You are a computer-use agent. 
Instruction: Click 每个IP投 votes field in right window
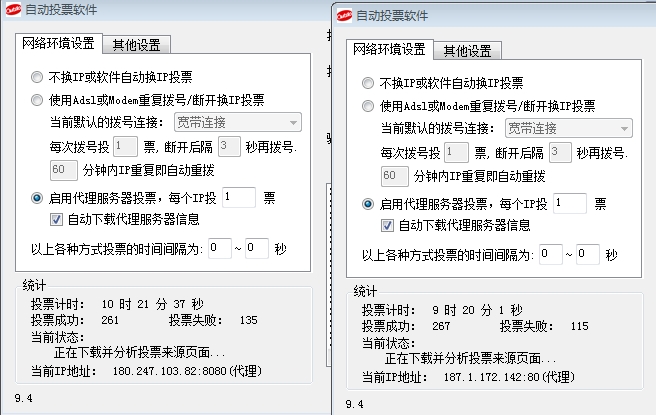pyautogui.click(x=570, y=203)
